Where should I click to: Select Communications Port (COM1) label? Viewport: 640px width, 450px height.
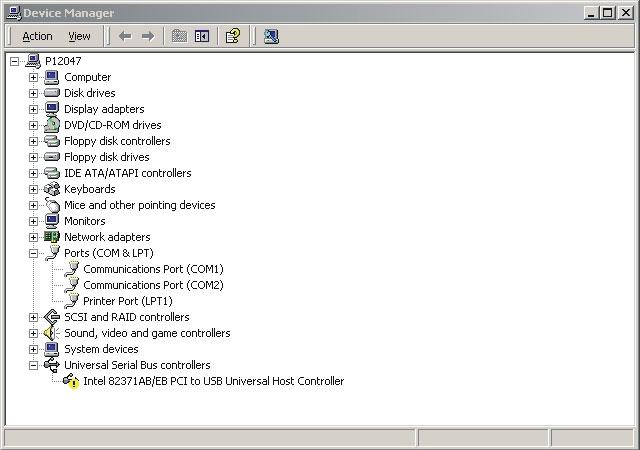(x=153, y=269)
